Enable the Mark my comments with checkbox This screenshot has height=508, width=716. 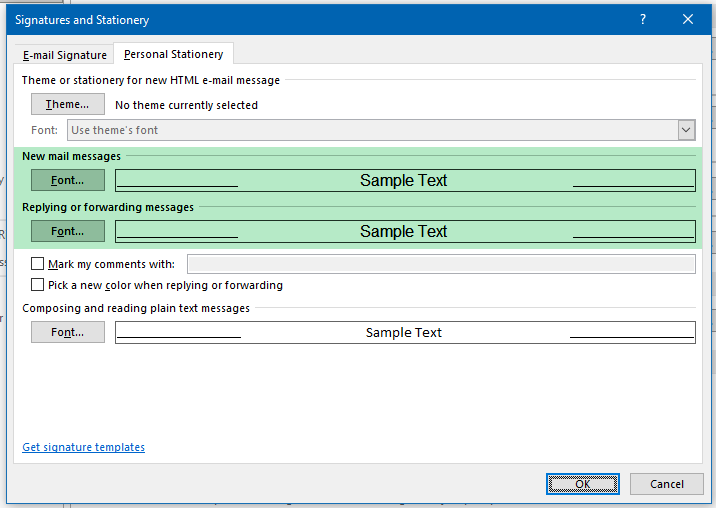pos(37,264)
